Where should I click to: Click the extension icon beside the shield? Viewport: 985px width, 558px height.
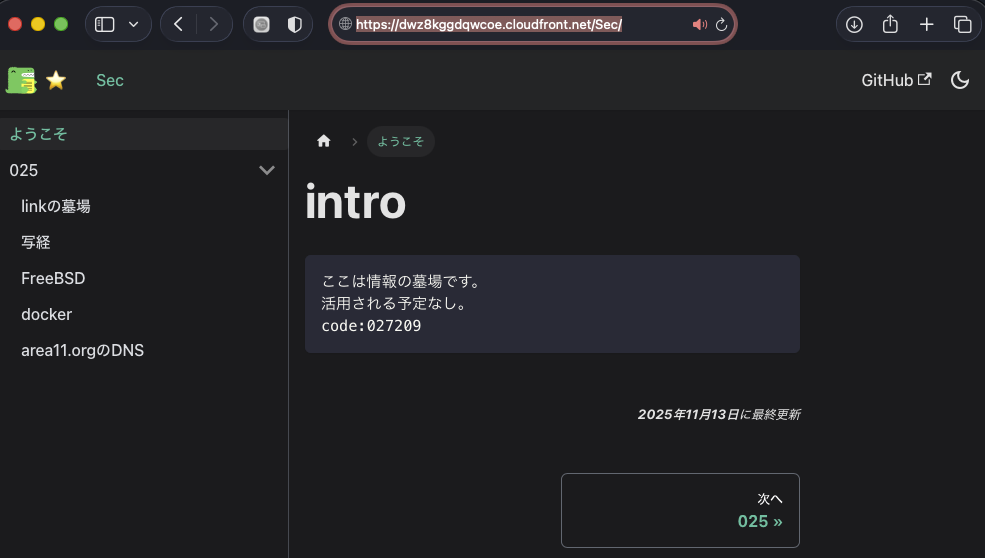(x=261, y=25)
